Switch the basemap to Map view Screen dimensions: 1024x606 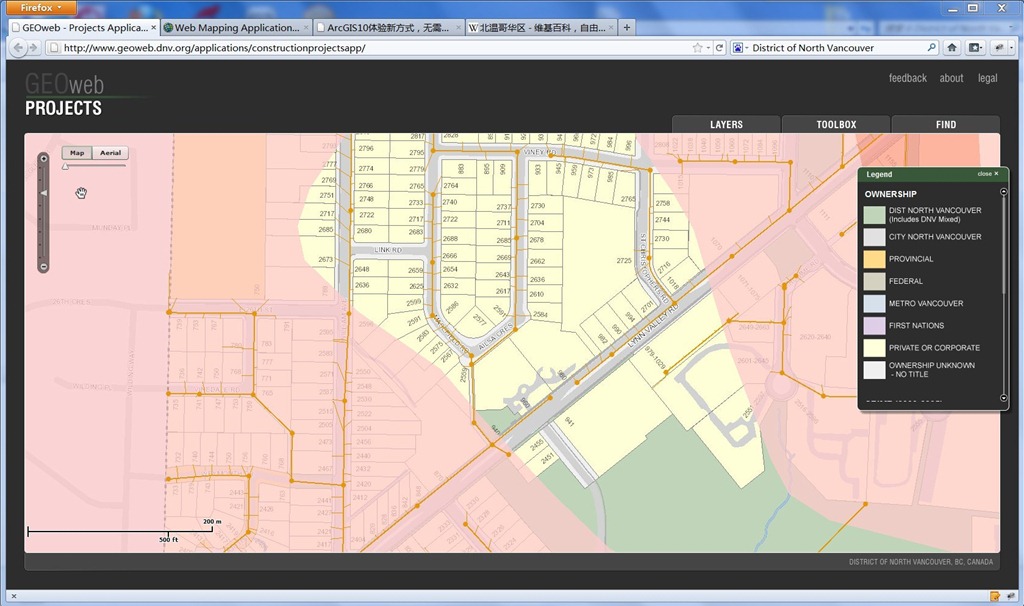(77, 153)
